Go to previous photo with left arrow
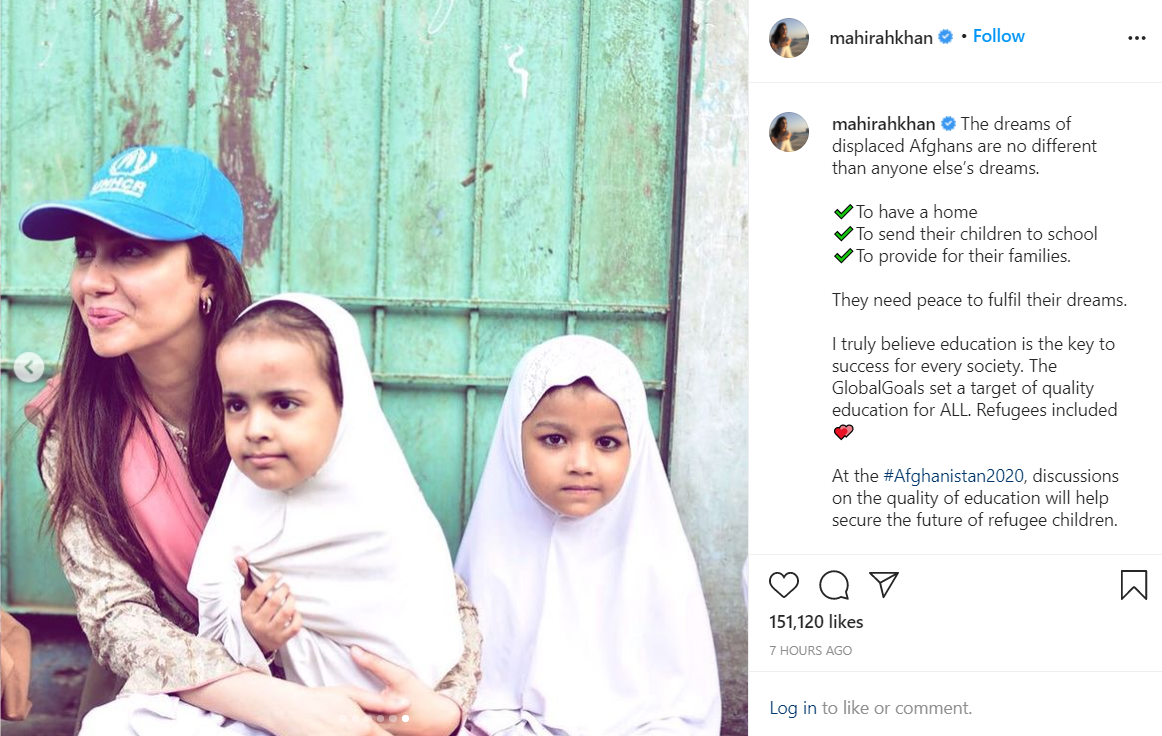This screenshot has width=1162, height=736. [29, 367]
